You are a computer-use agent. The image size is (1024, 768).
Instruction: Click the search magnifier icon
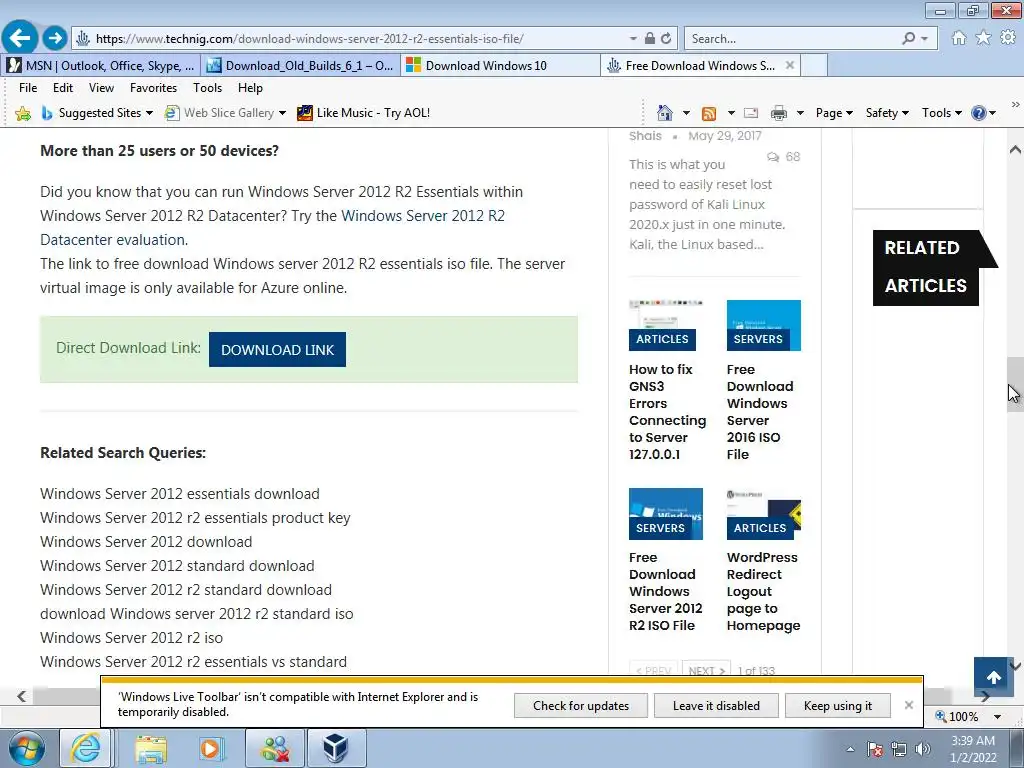[908, 39]
